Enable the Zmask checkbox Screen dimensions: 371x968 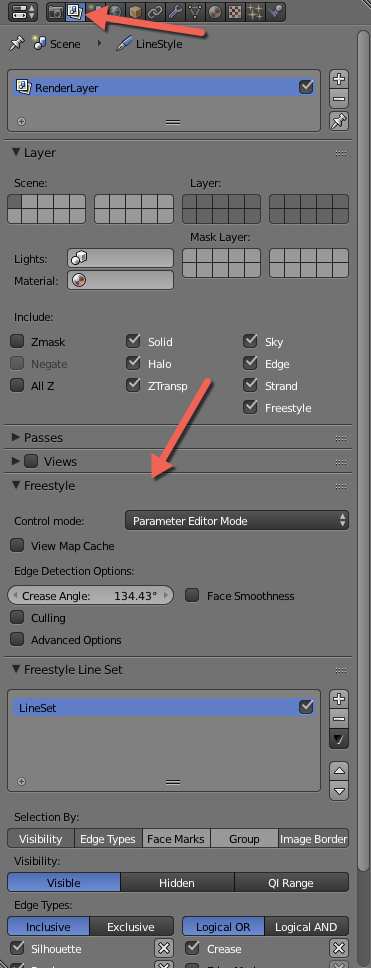17,341
